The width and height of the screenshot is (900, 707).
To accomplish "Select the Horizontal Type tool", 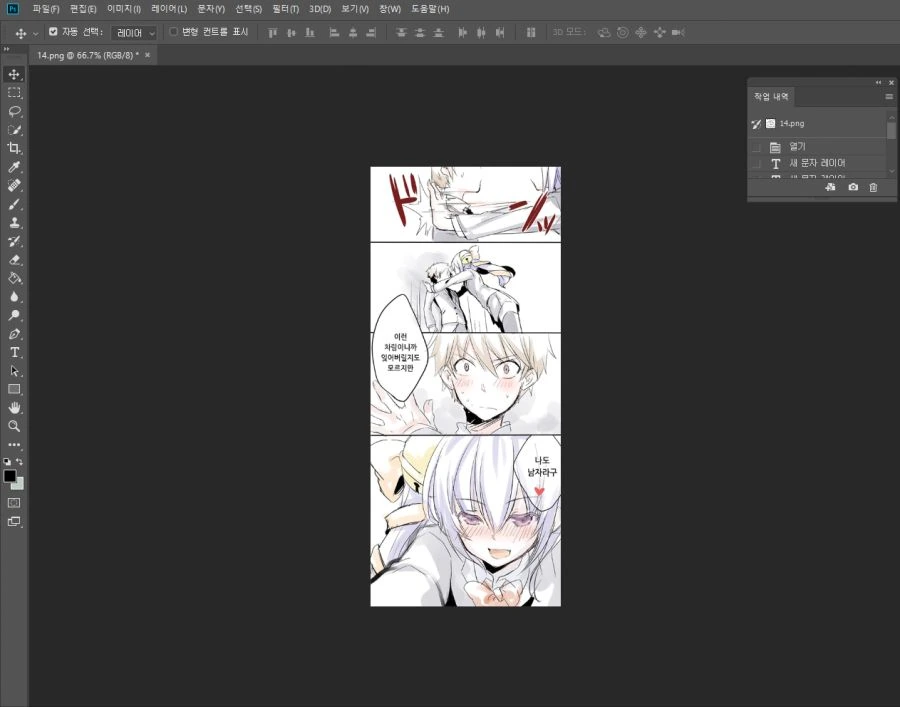I will (x=14, y=352).
